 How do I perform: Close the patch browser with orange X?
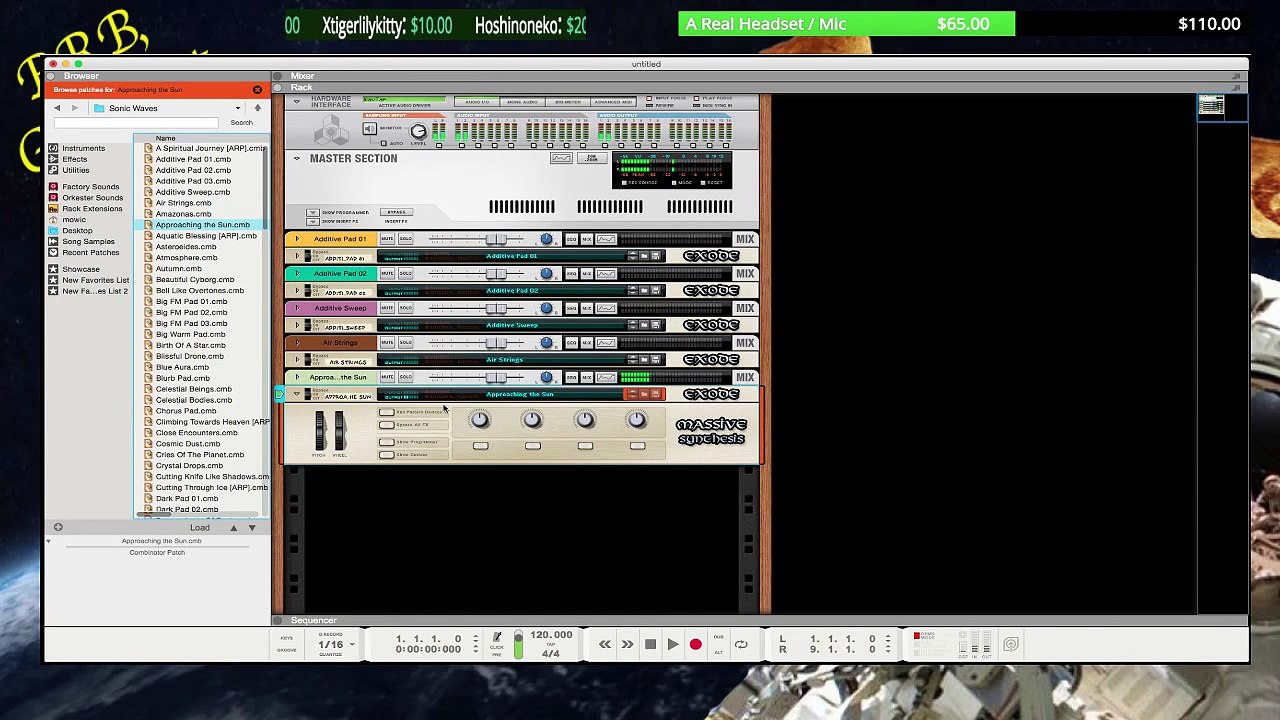[x=257, y=90]
